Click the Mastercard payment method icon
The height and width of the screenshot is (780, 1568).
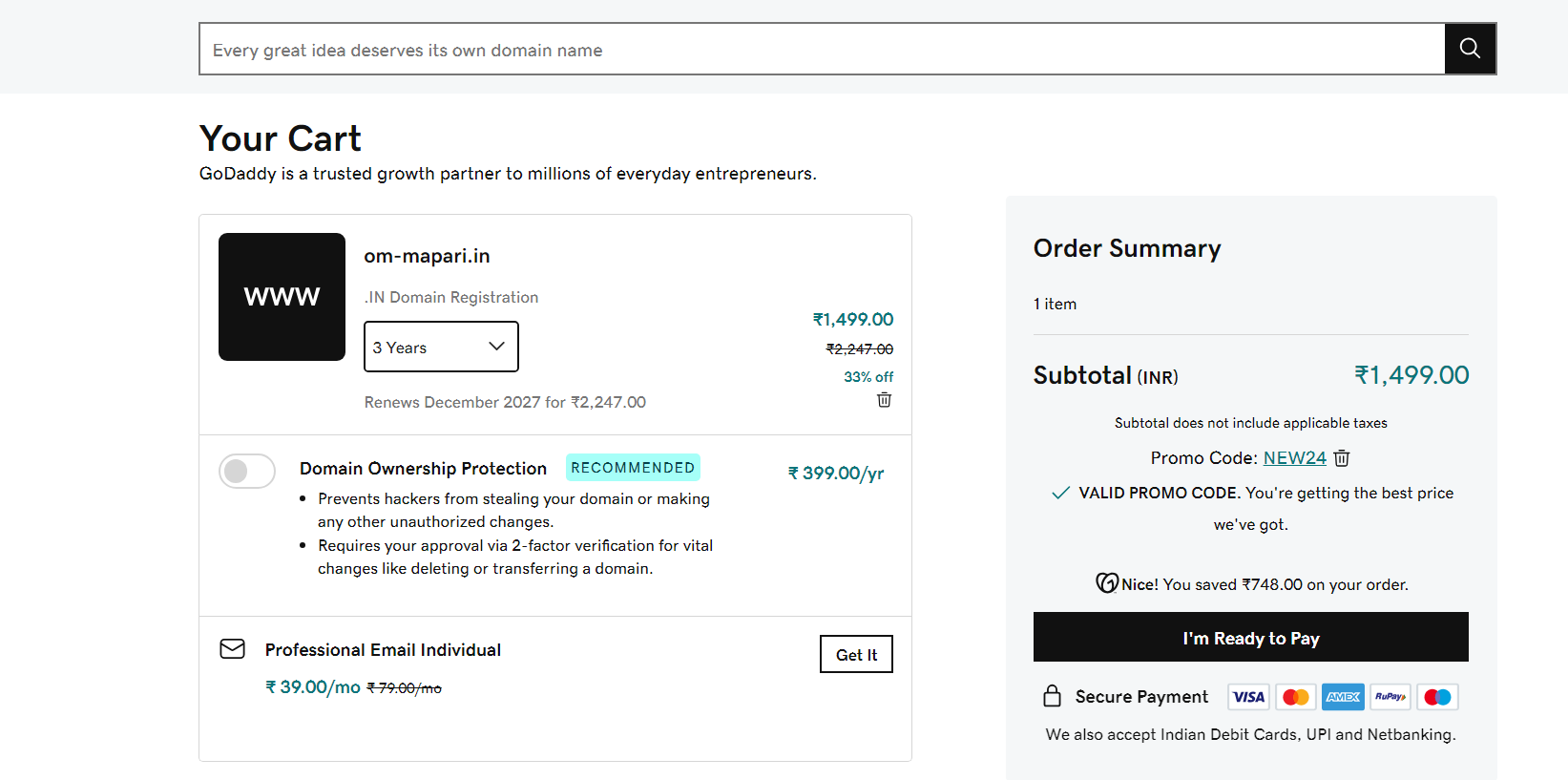pos(1295,697)
